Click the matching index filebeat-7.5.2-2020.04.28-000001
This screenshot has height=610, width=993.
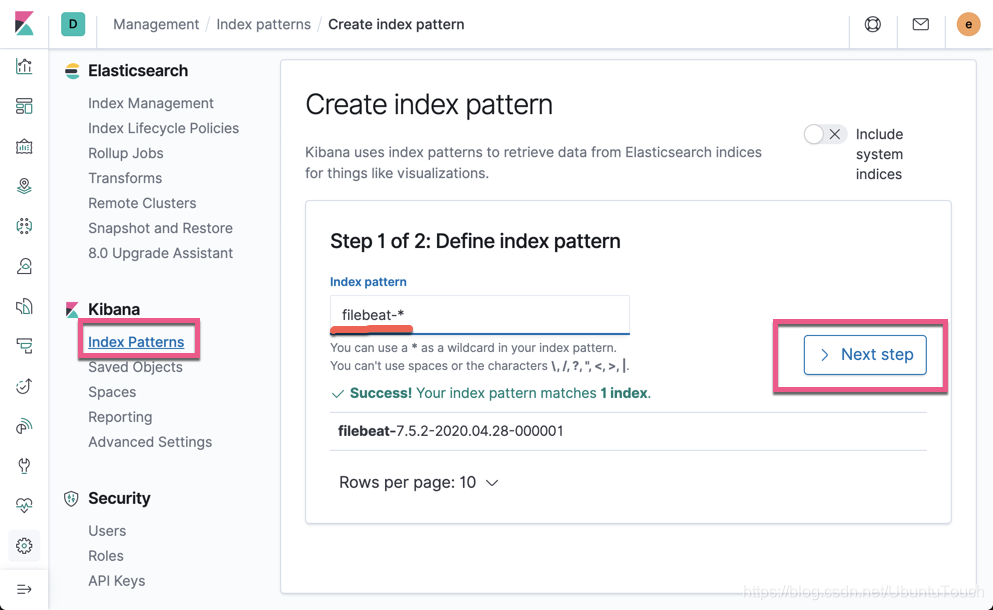[x=450, y=431]
